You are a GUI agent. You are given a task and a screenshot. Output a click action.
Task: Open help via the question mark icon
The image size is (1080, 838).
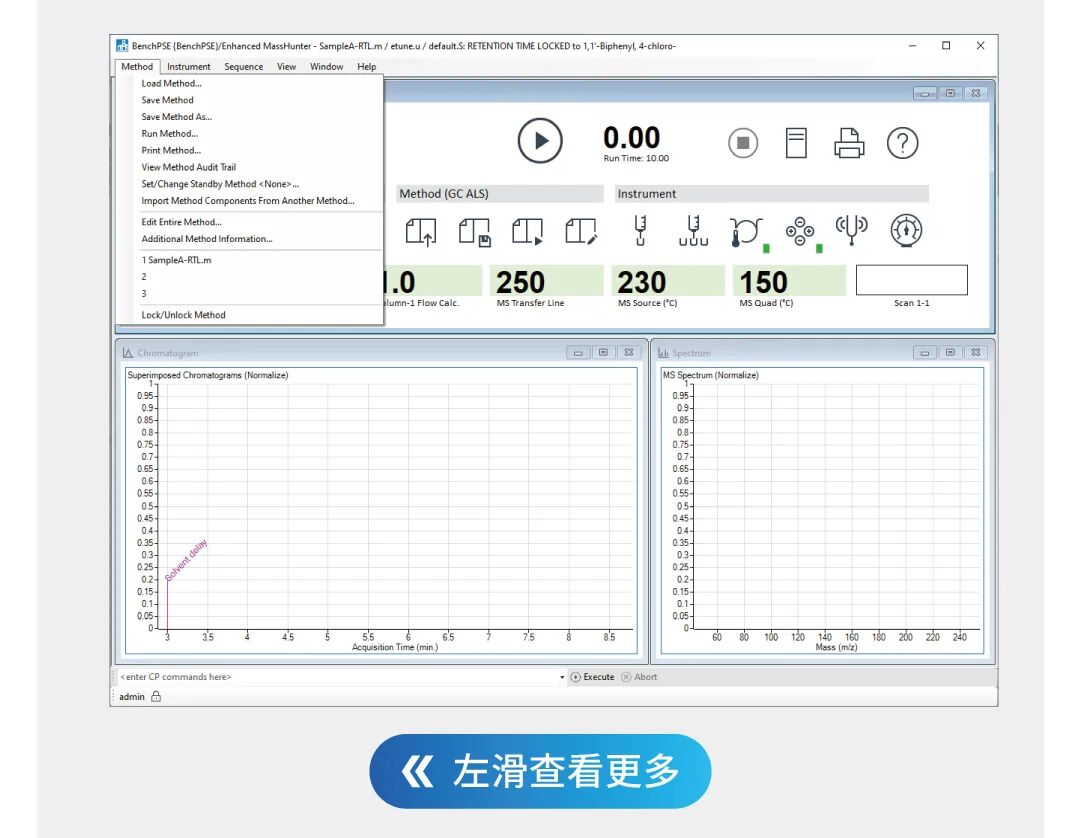(x=902, y=143)
